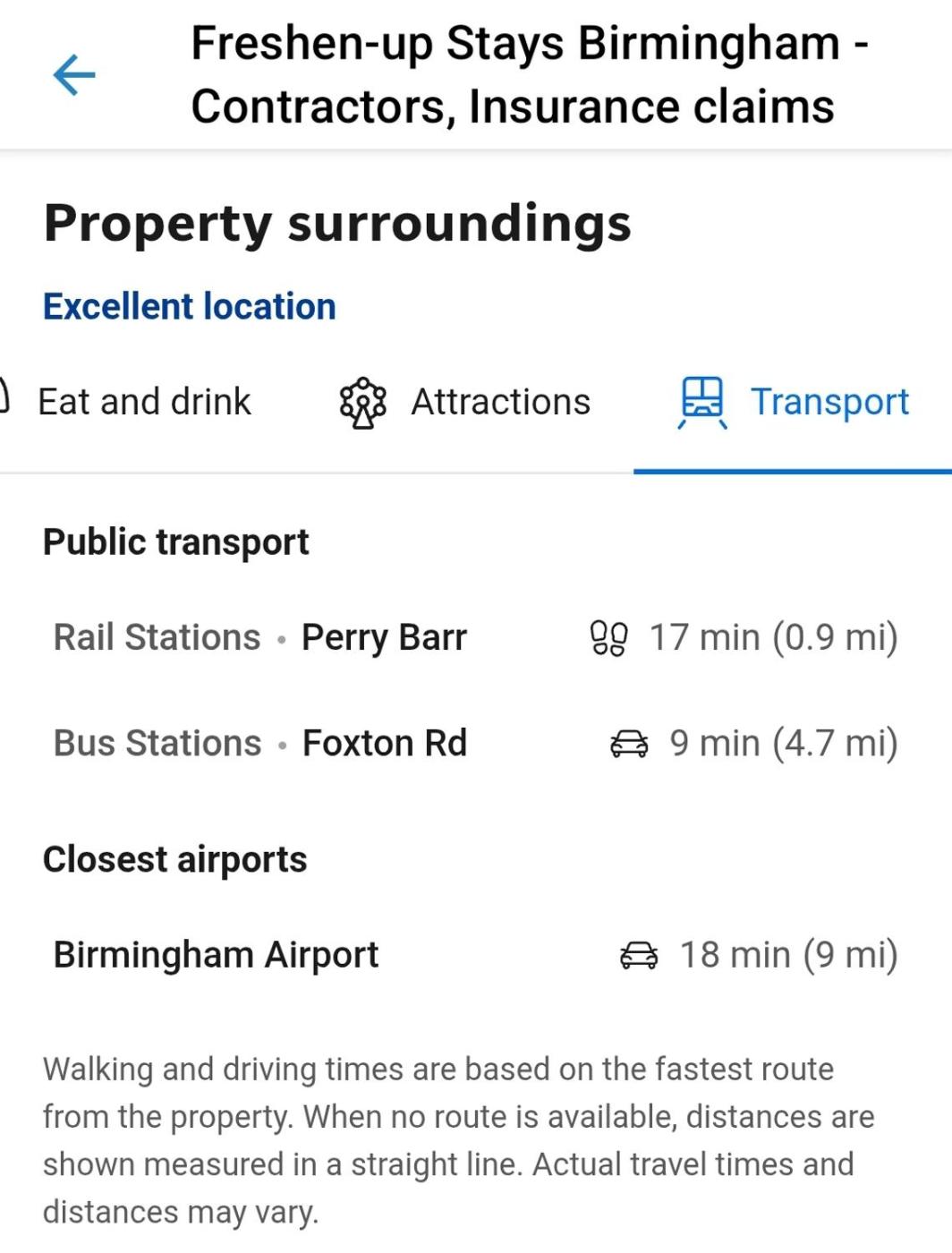Select the Foxton Rd bus station name
Image resolution: width=952 pixels, height=1253 pixels.
385,744
